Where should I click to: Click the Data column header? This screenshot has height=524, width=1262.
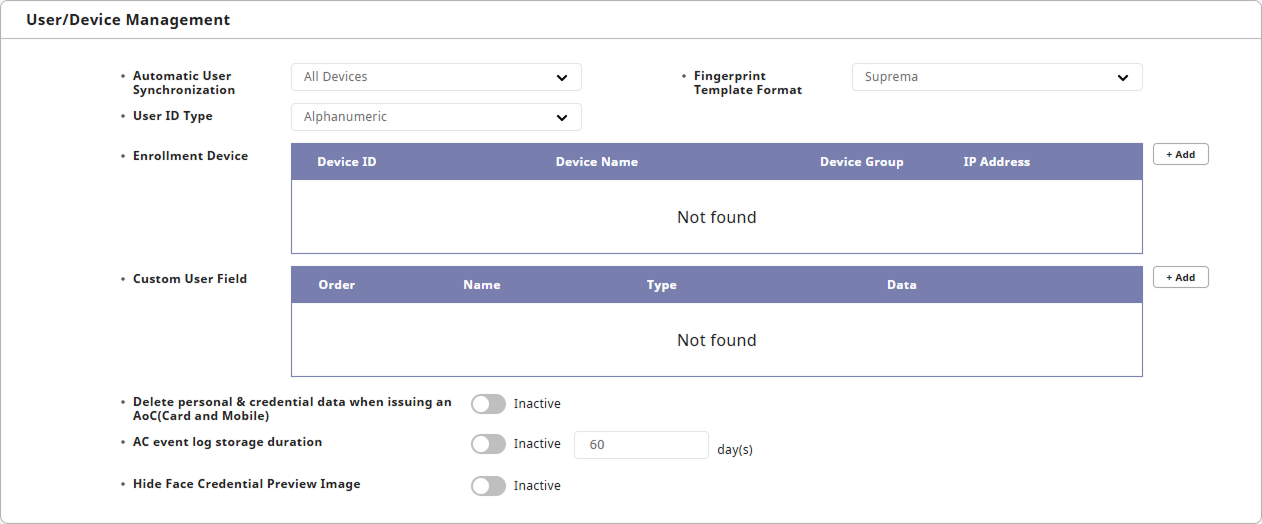[901, 285]
